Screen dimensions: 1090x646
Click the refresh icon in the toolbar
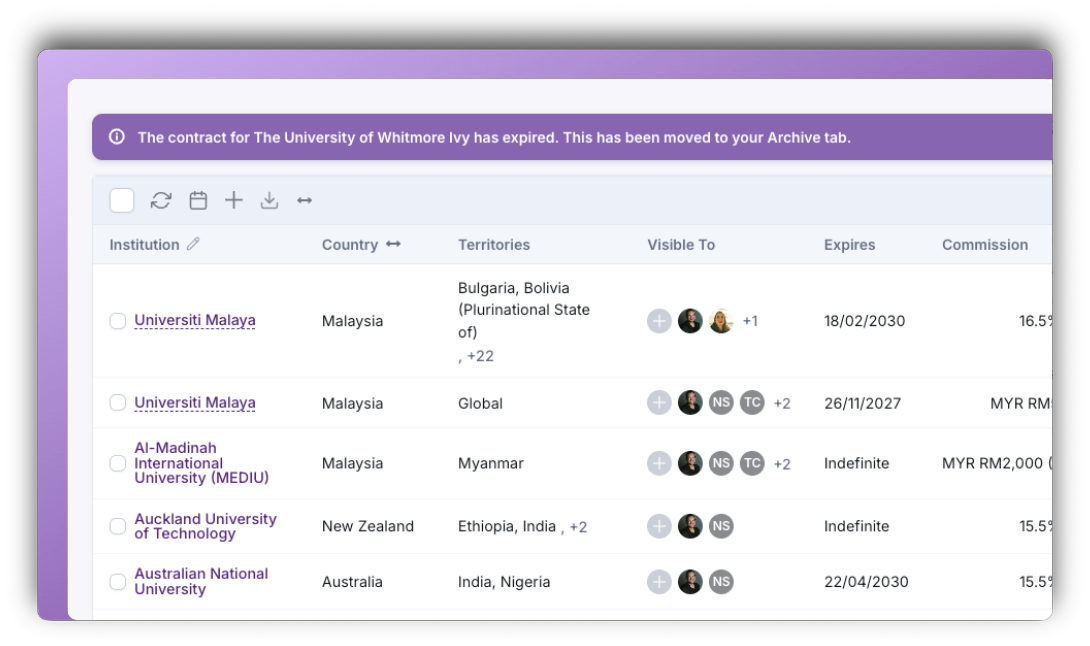point(161,200)
